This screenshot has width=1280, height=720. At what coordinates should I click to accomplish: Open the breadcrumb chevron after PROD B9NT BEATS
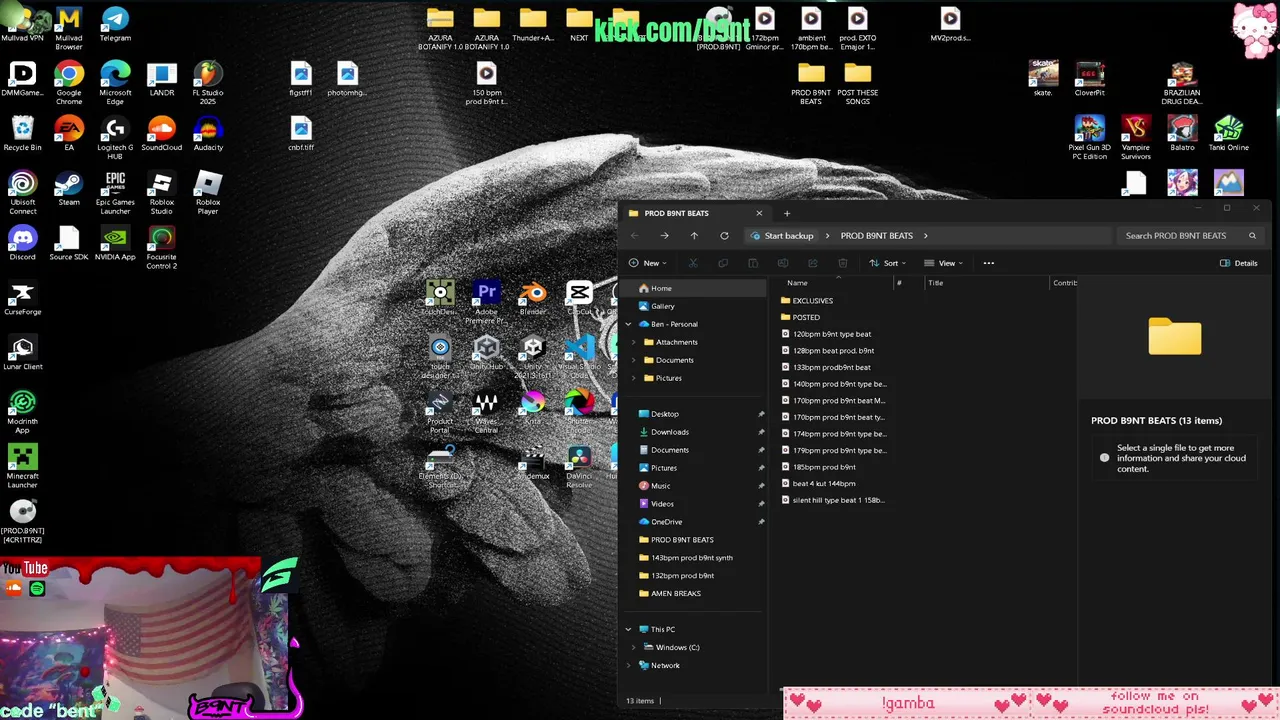coord(926,236)
